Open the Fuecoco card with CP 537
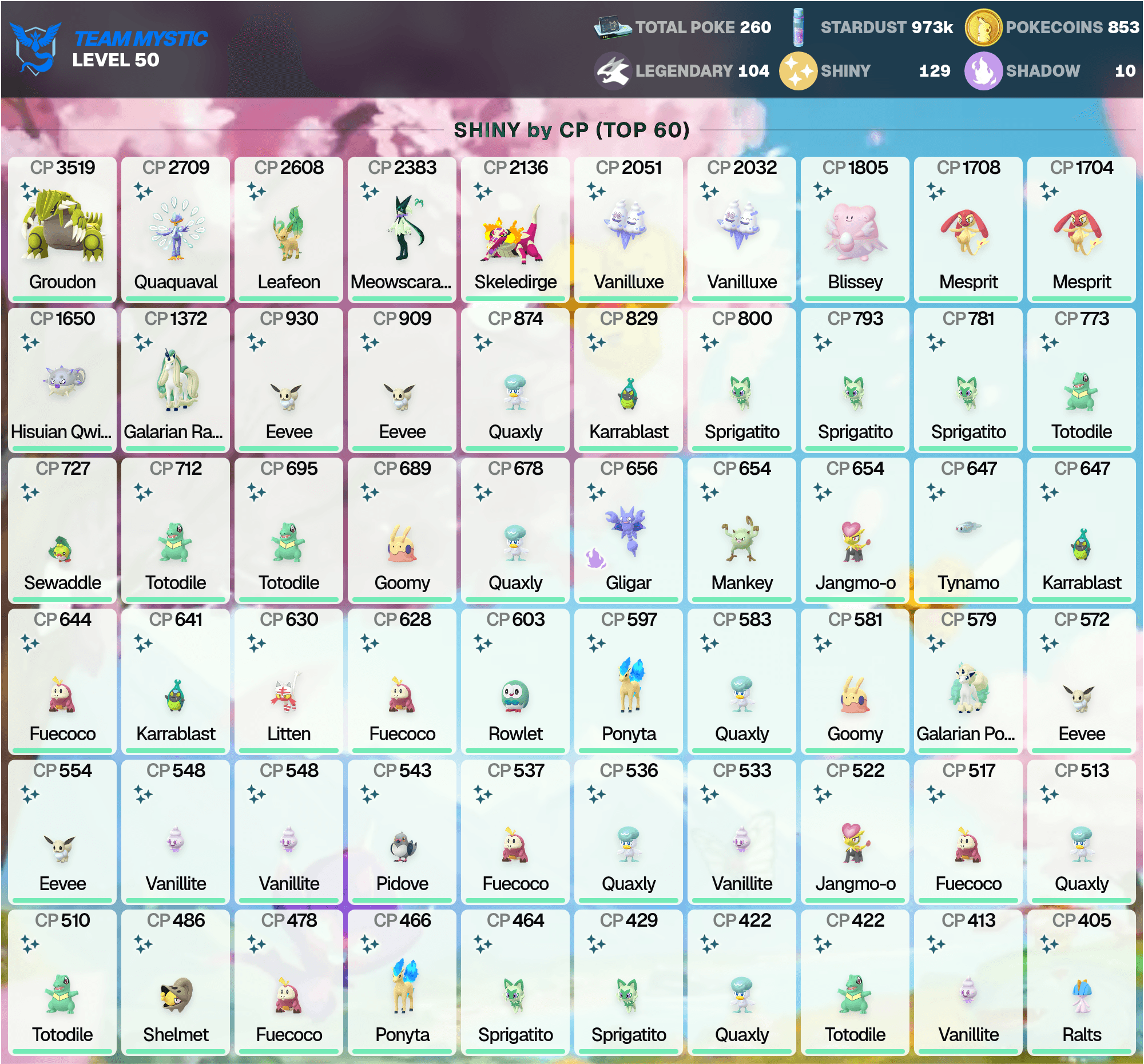This screenshot has height=1064, width=1144. 515,832
